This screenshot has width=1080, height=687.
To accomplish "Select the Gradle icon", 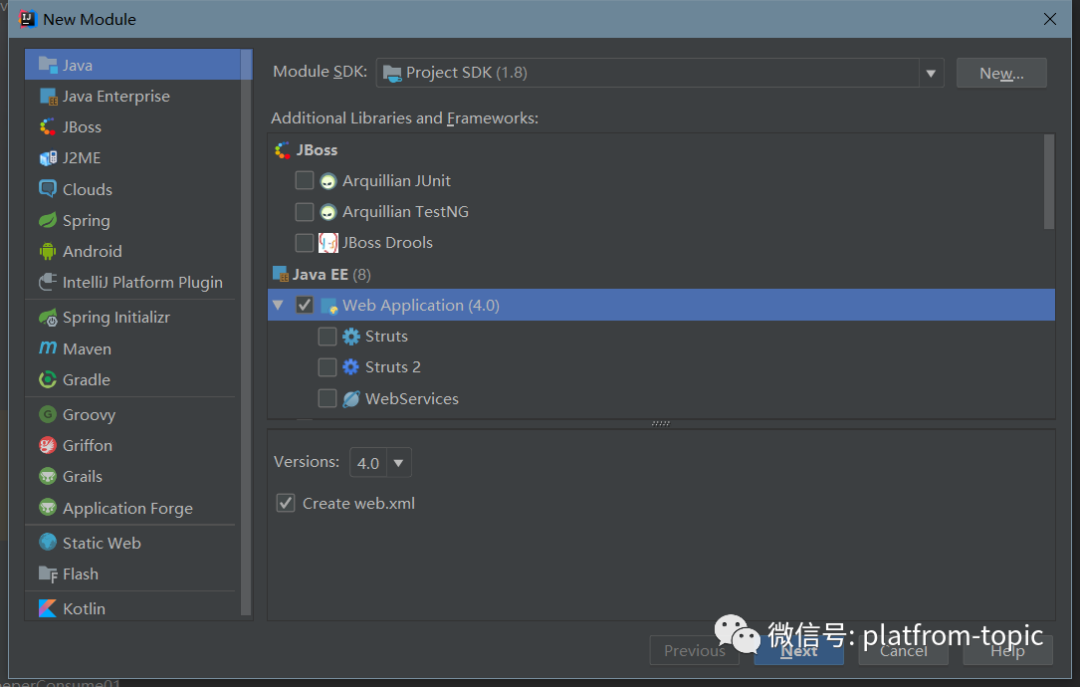I will tap(48, 380).
